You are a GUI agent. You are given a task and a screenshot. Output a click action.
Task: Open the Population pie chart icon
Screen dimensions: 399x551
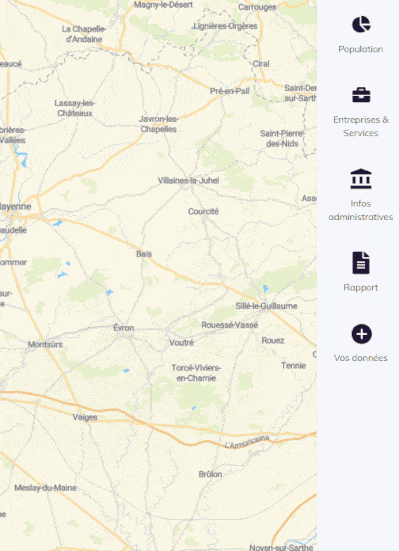[361, 24]
